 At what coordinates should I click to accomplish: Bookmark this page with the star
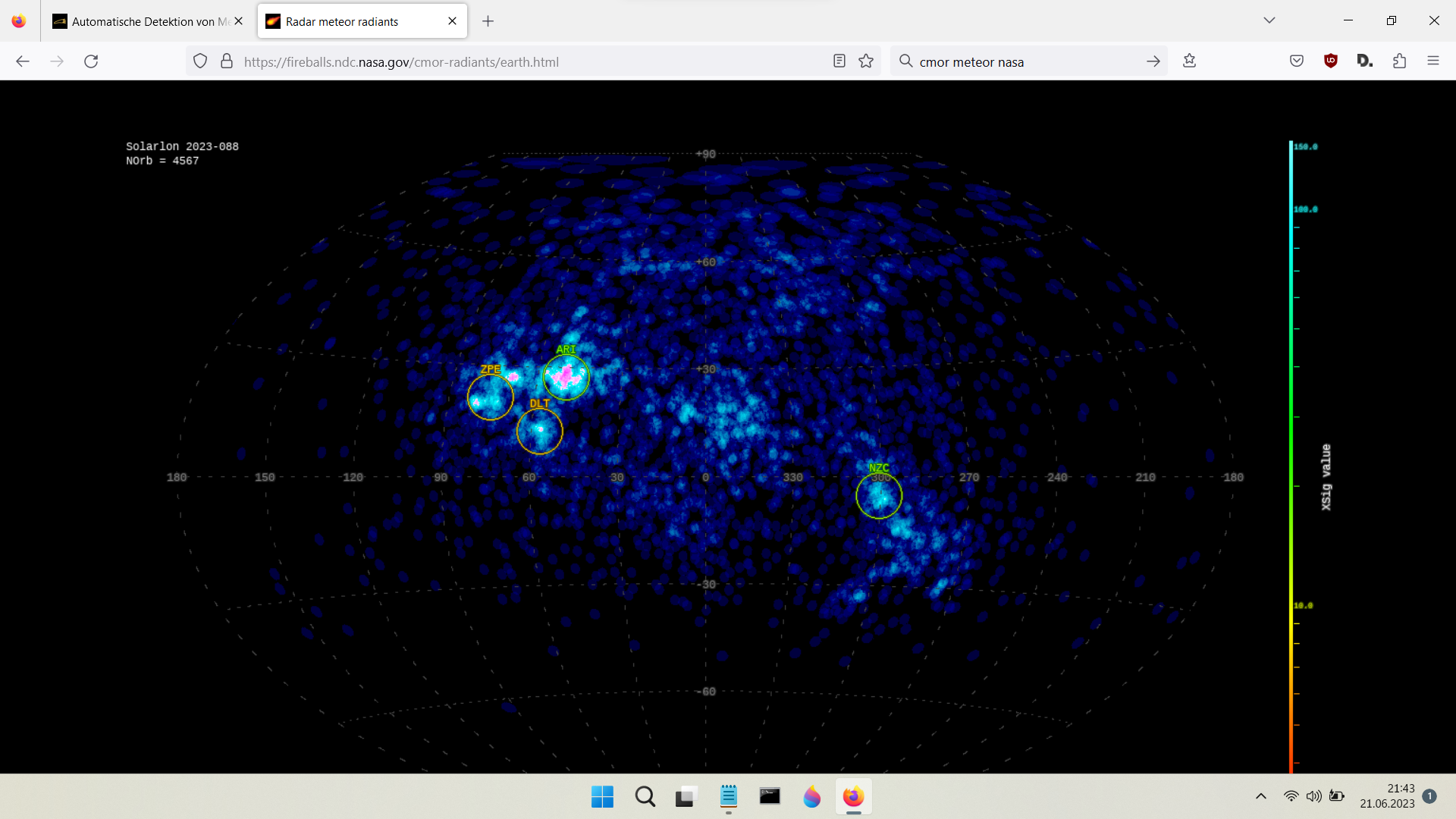866,61
